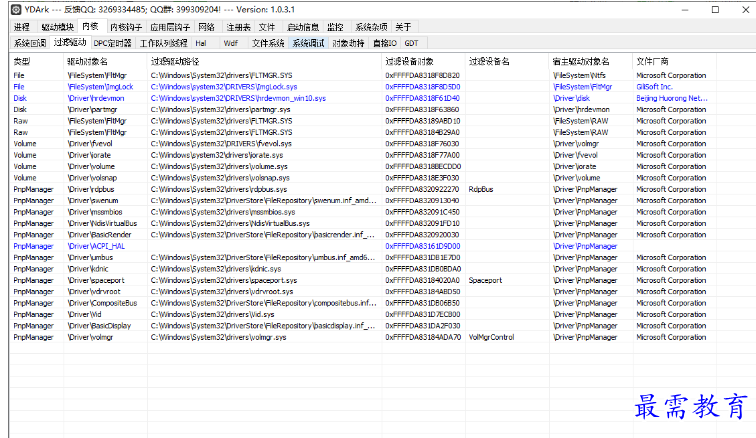Open the 关于 tab
Screen dimensions: 756x438
tap(403, 27)
